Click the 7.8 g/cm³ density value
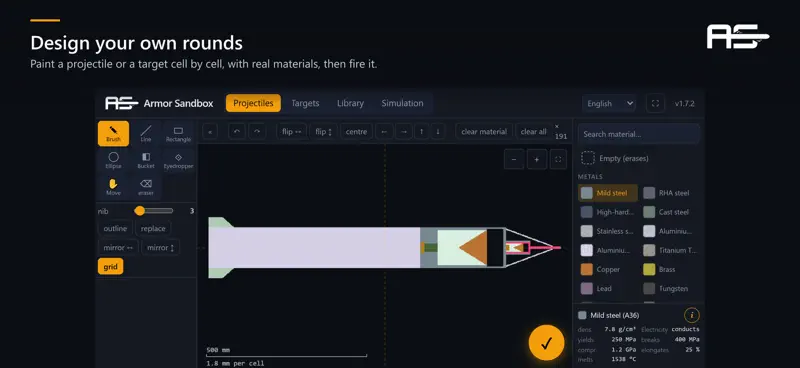This screenshot has height=368, width=800. [620, 330]
